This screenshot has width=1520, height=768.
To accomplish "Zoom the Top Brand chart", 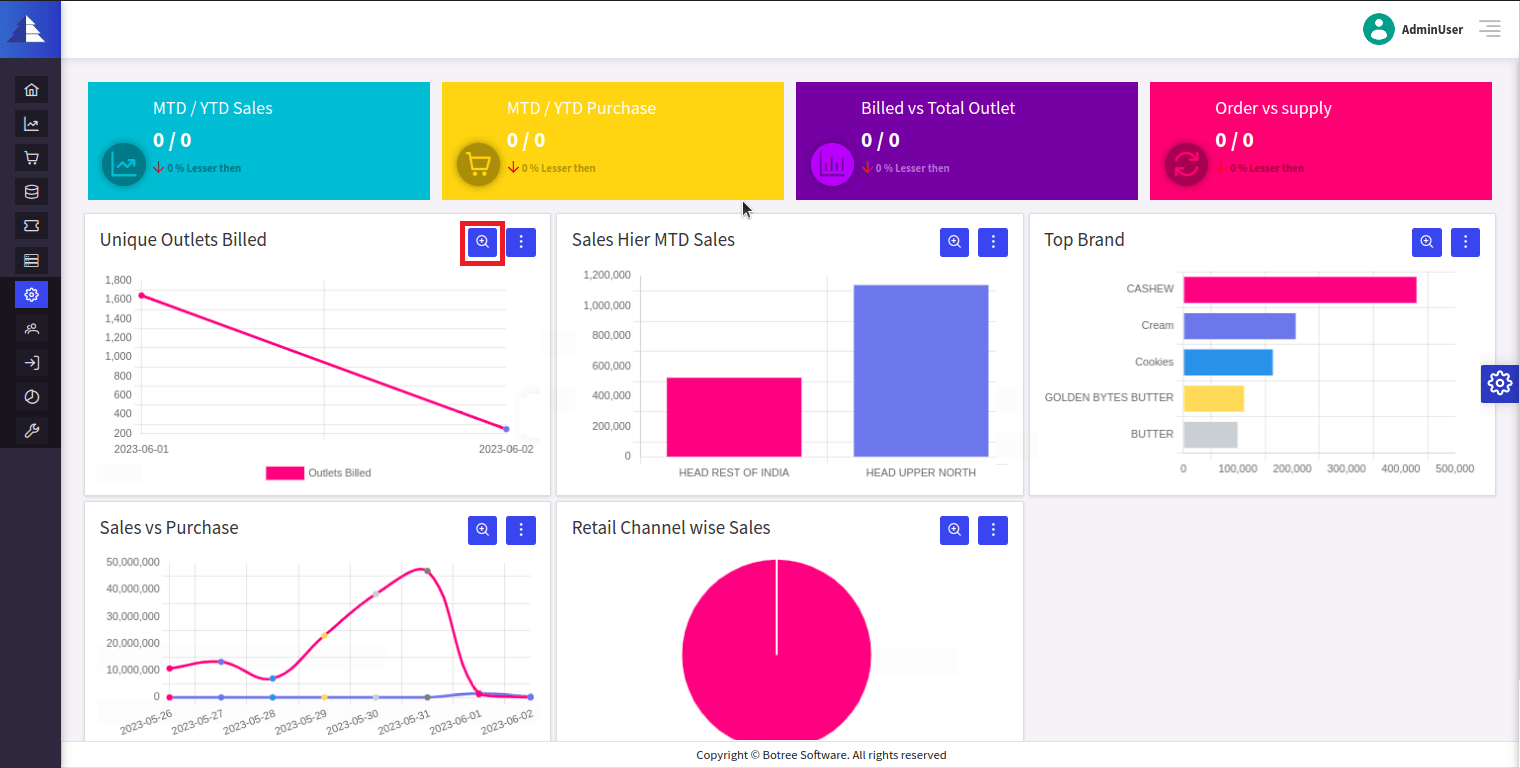I will 1427,242.
